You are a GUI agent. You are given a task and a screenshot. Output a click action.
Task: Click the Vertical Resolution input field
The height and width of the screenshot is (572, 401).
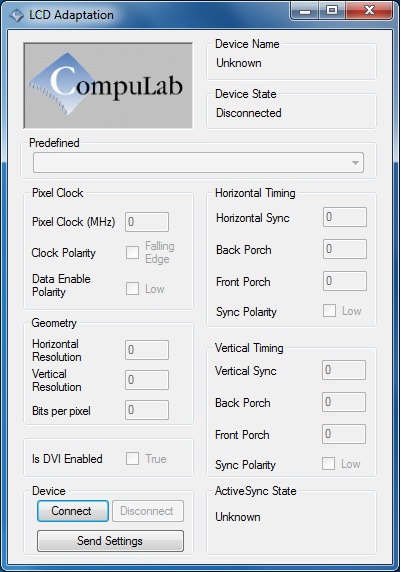[x=147, y=380]
